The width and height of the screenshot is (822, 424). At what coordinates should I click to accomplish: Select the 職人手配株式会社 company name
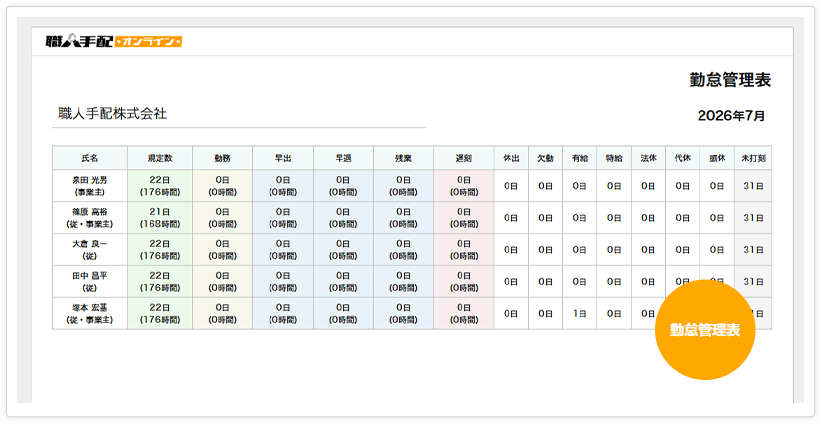[x=112, y=114]
